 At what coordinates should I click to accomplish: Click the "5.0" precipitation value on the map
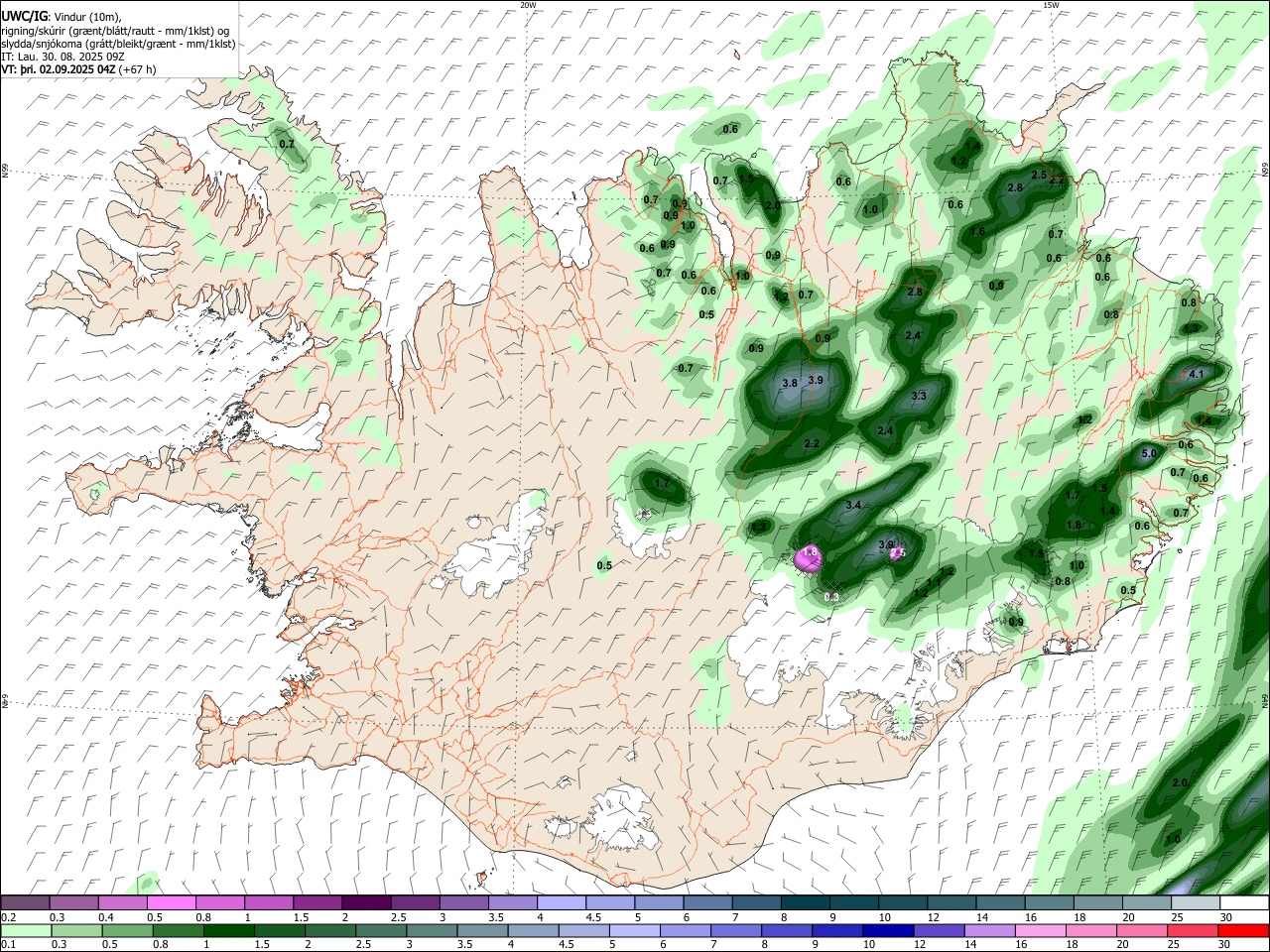1149,453
